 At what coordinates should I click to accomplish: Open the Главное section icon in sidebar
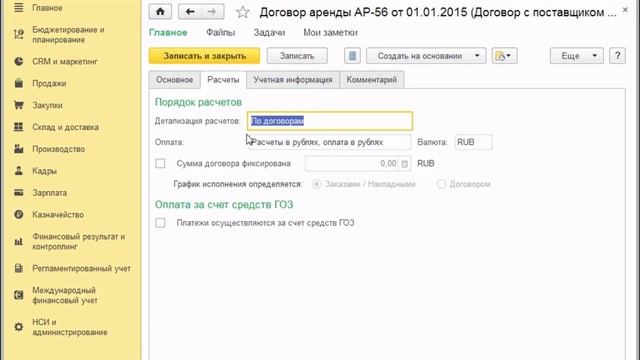tap(19, 7)
